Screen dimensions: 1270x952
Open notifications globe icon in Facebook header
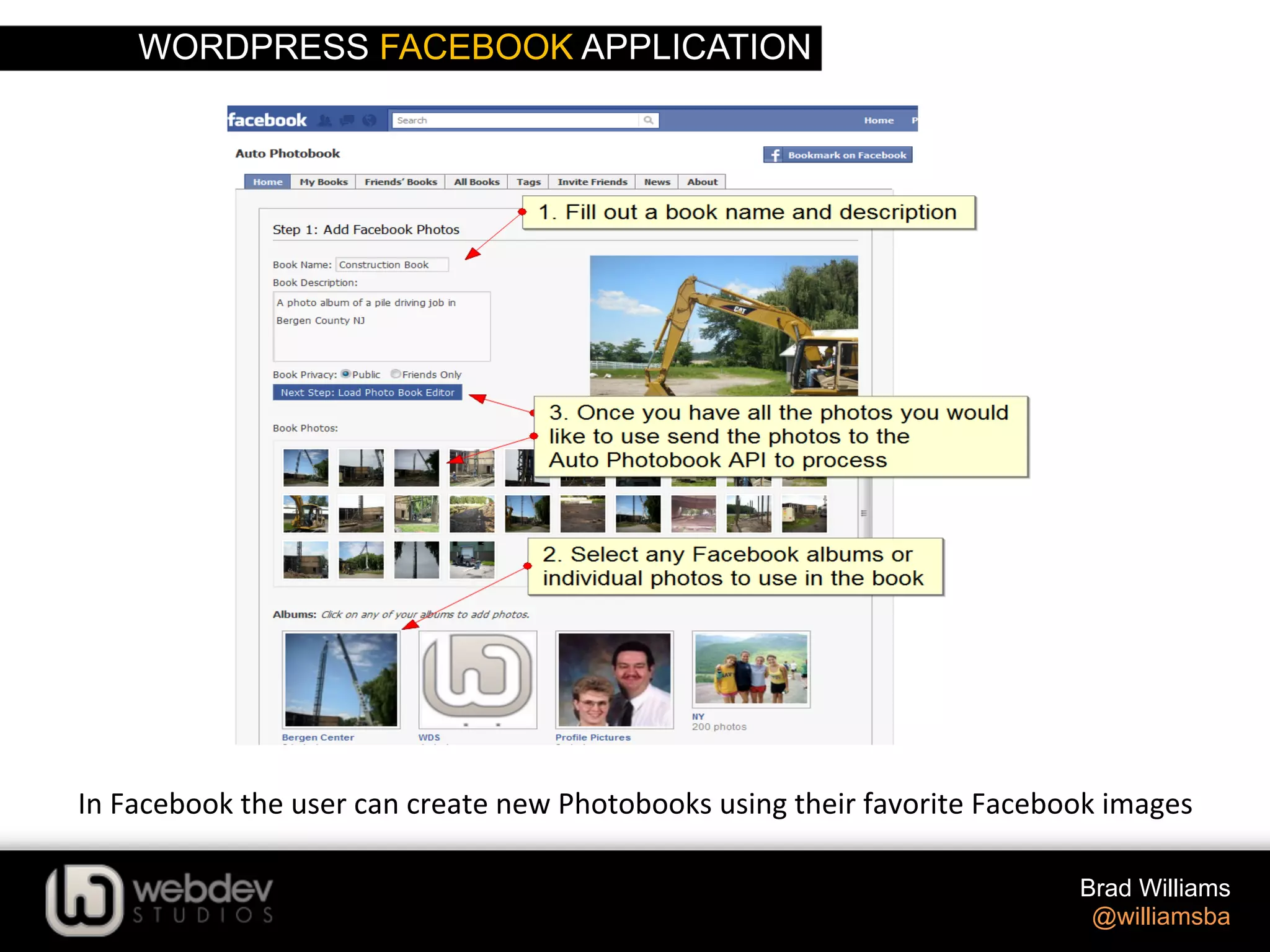pos(370,120)
